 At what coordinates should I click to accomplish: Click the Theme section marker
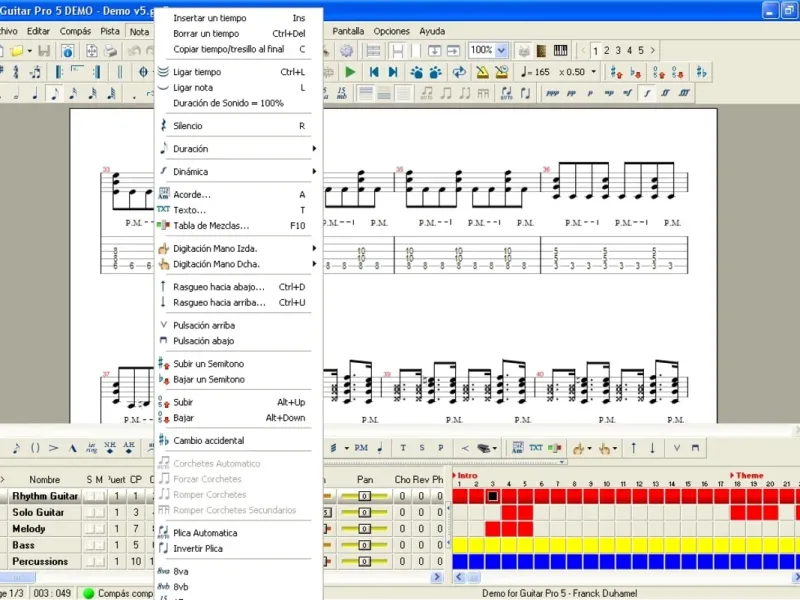(746, 475)
